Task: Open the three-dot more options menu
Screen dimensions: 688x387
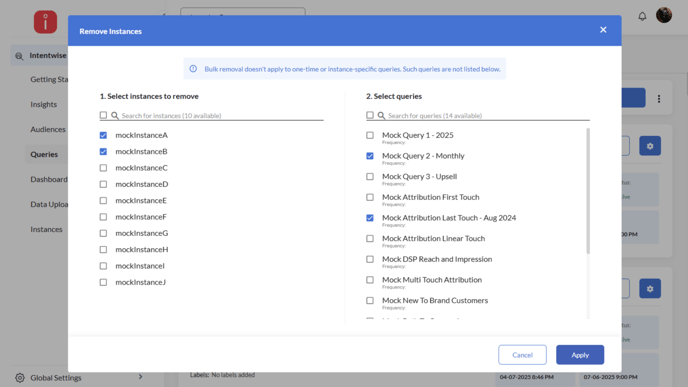Action: click(x=659, y=99)
